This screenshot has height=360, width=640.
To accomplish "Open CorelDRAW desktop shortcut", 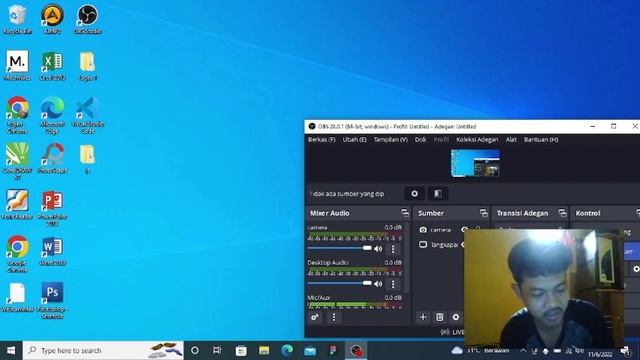I will point(17,162).
